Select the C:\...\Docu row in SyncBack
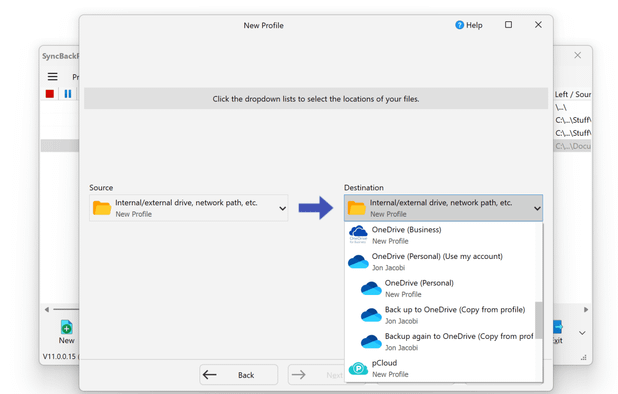Image resolution: width=618 pixels, height=394 pixels. pyautogui.click(x=573, y=146)
